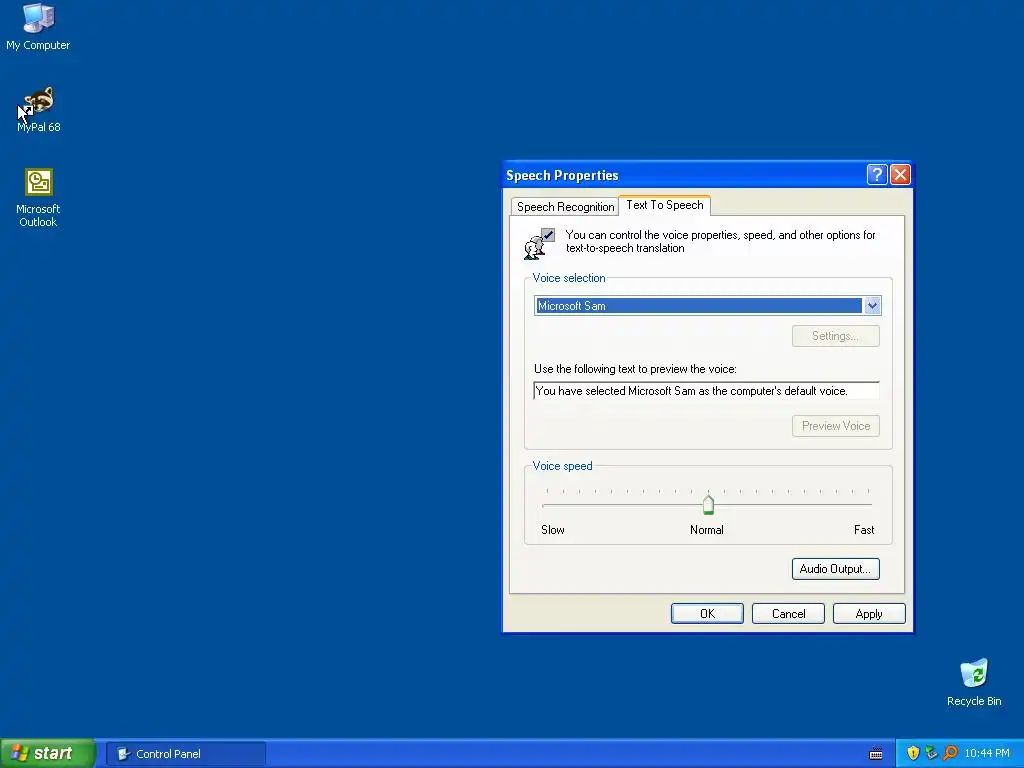Click the disabled Settings button
The image size is (1024, 768).
[835, 336]
